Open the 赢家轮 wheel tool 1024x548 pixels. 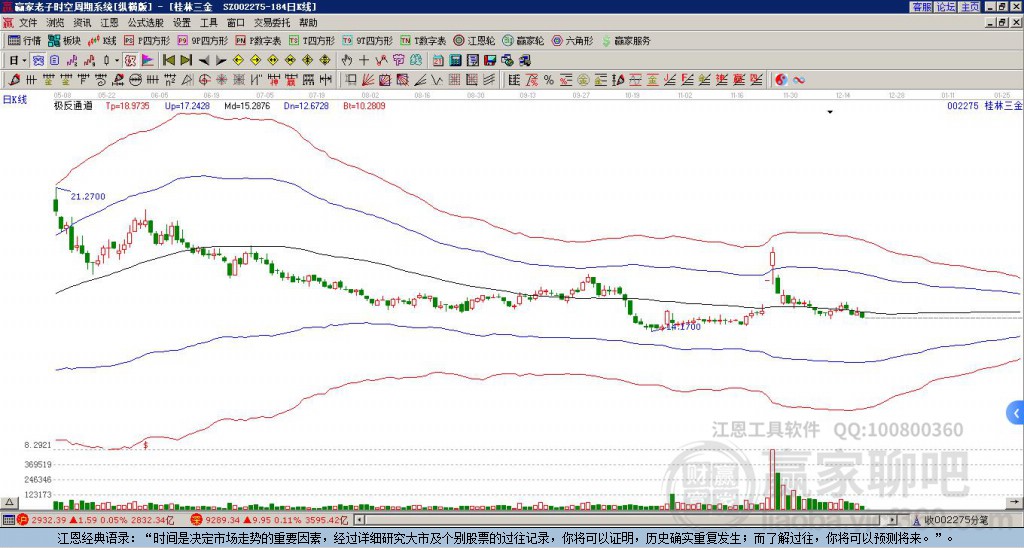pos(522,40)
